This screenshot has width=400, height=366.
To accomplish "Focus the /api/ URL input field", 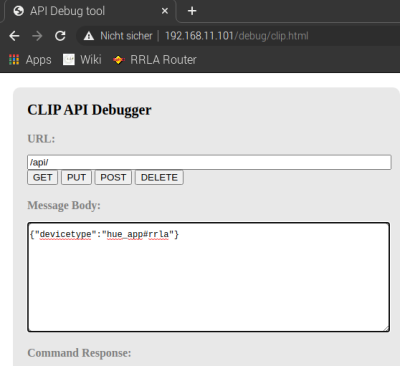I will pyautogui.click(x=209, y=162).
